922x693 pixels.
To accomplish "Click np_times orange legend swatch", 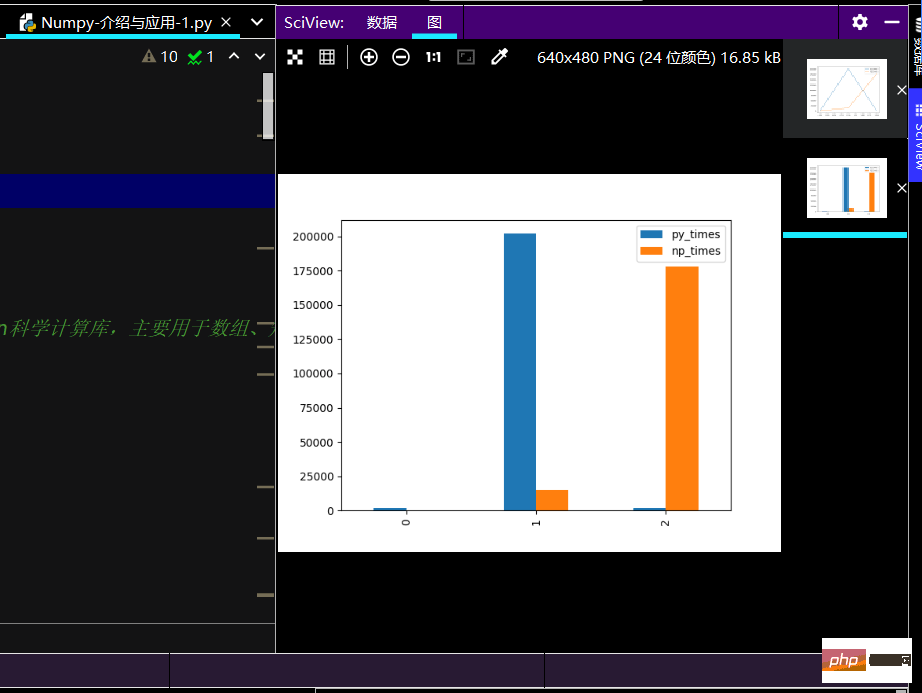I will pos(651,250).
